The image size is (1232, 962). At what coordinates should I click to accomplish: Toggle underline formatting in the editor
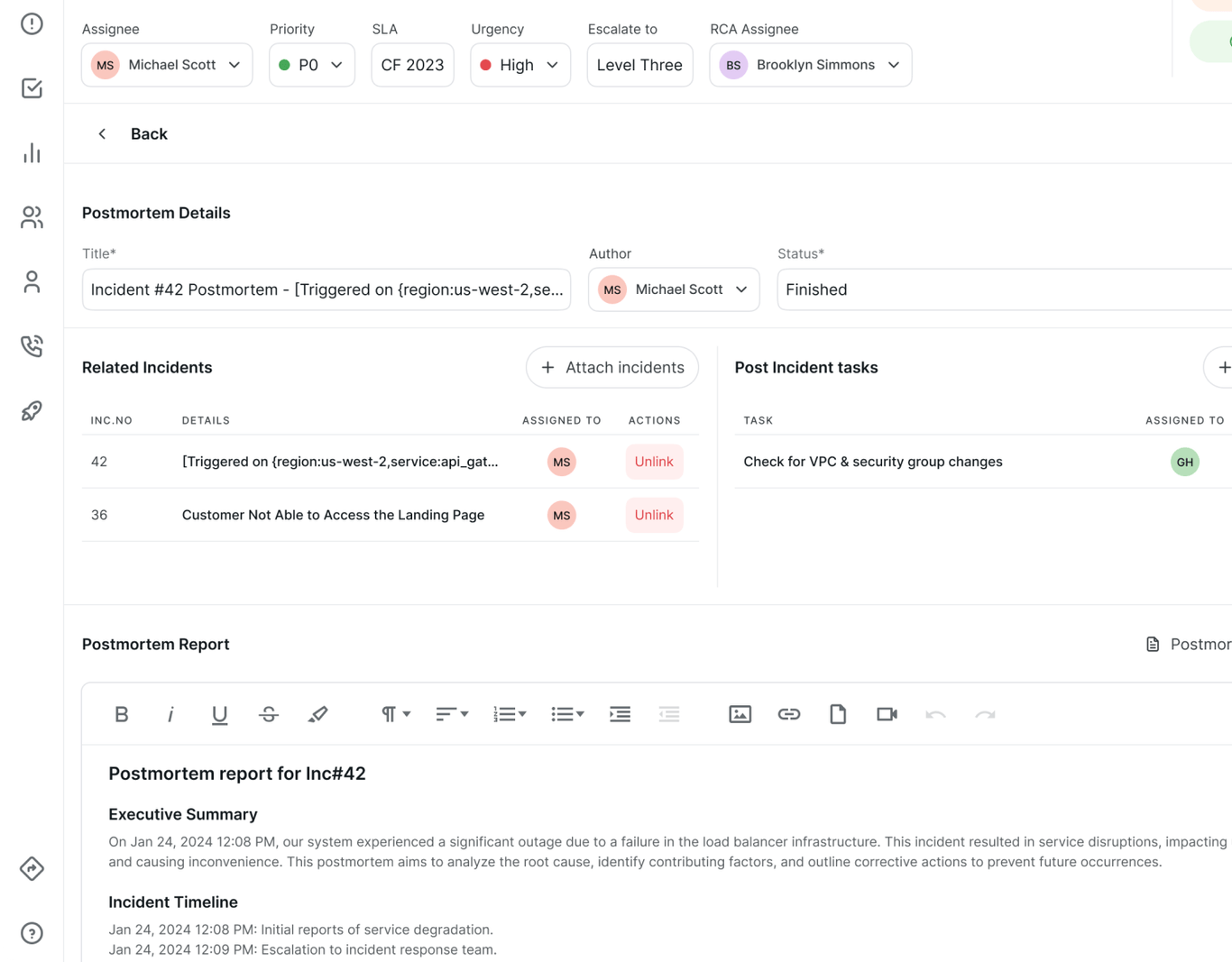[x=219, y=713]
